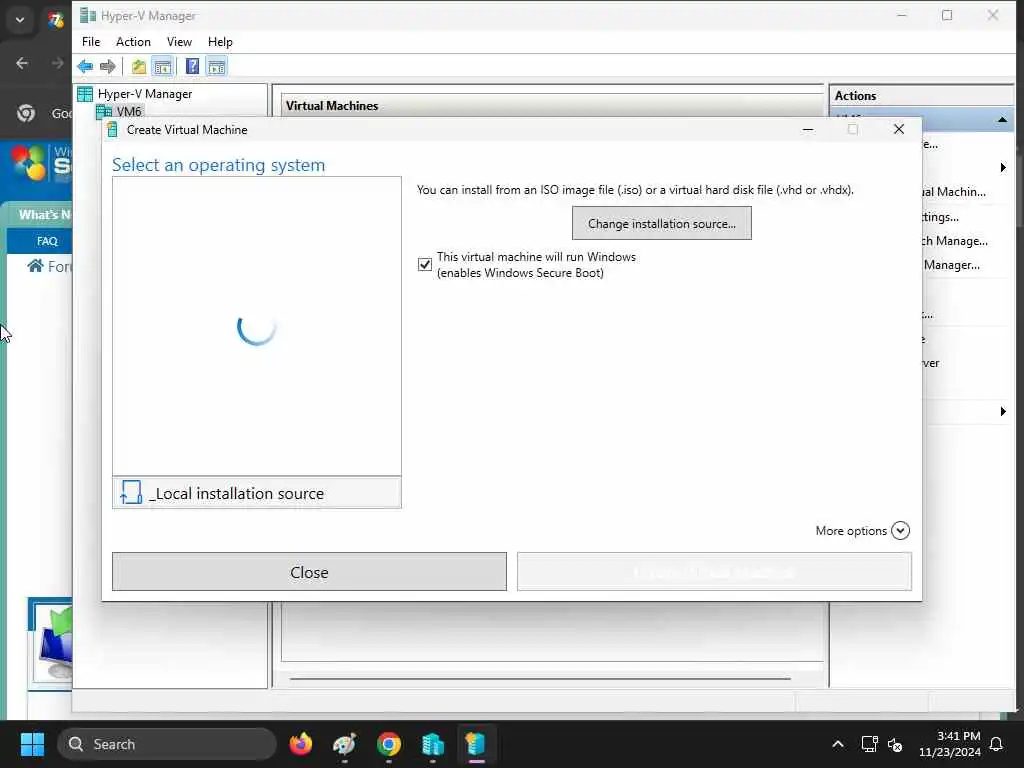Show hidden system tray icons
1024x768 pixels.
click(x=838, y=744)
